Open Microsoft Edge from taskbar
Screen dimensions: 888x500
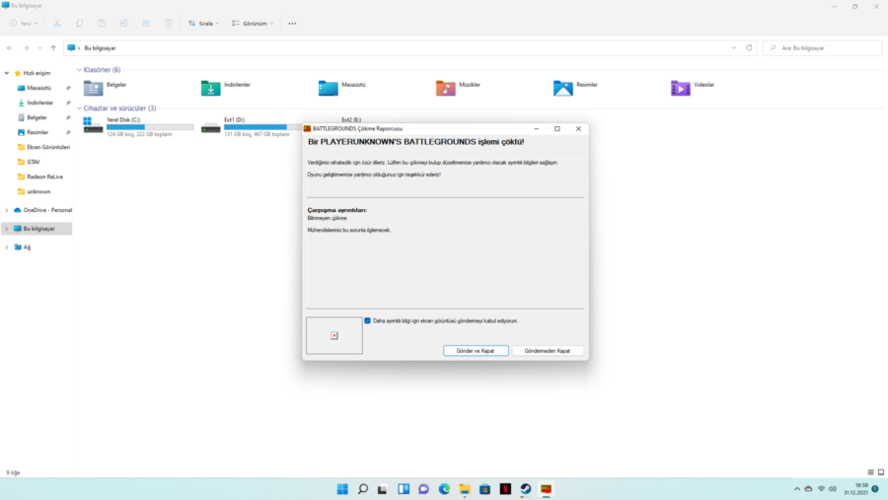(445, 489)
